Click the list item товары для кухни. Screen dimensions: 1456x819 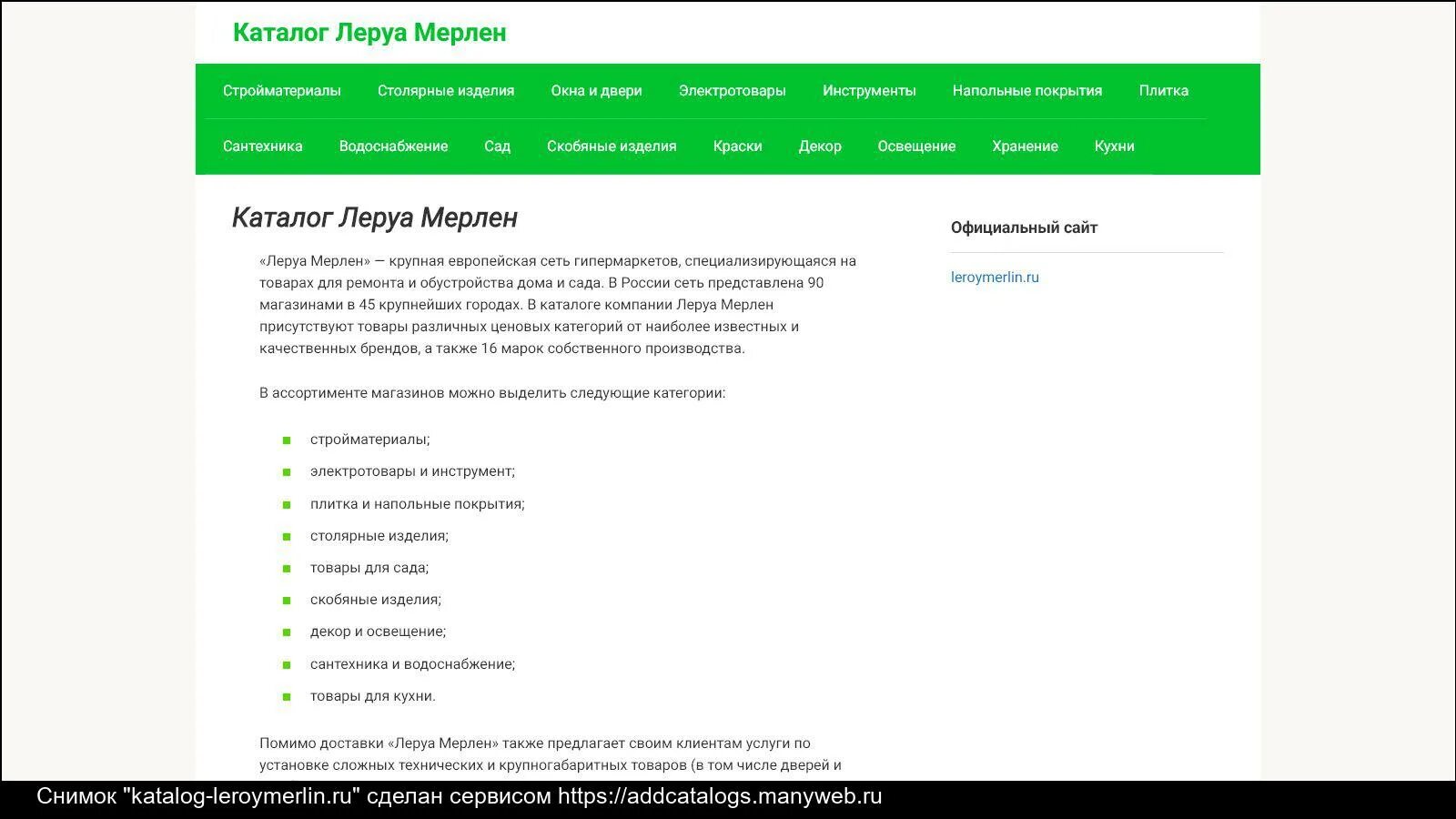pos(373,696)
